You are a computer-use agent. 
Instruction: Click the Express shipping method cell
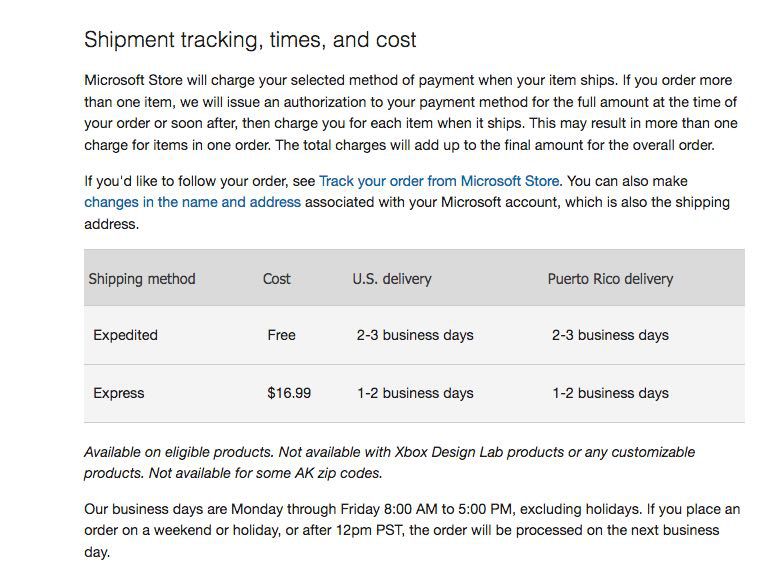click(119, 393)
